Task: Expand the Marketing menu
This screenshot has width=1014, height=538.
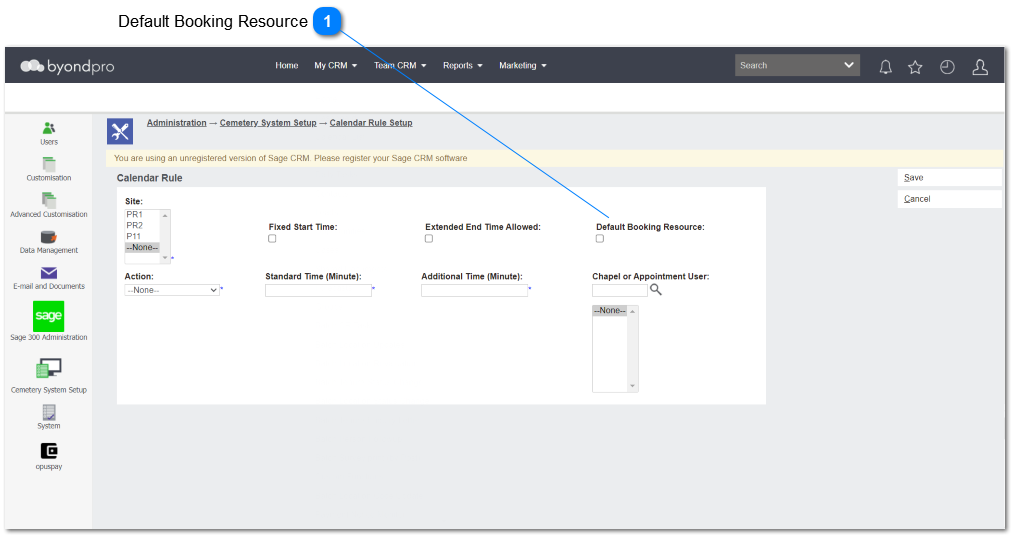Action: pos(523,65)
